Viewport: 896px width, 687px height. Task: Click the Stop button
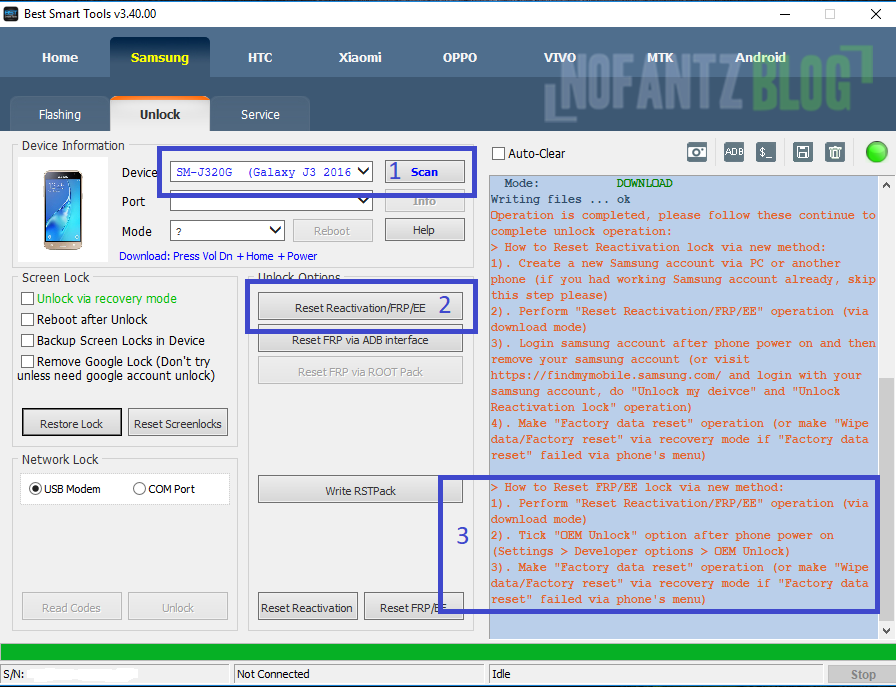point(861,674)
